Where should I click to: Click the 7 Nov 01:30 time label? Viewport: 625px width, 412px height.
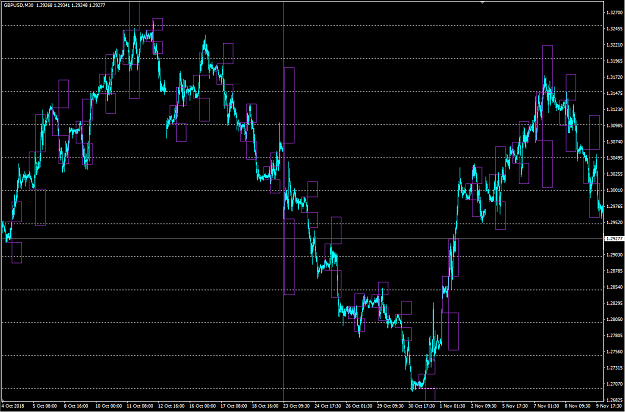click(544, 406)
